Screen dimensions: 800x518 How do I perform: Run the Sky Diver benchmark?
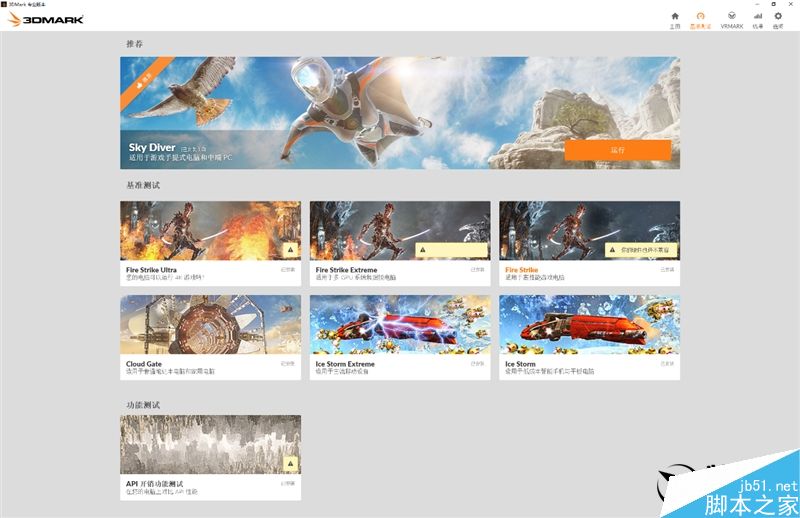tap(617, 150)
